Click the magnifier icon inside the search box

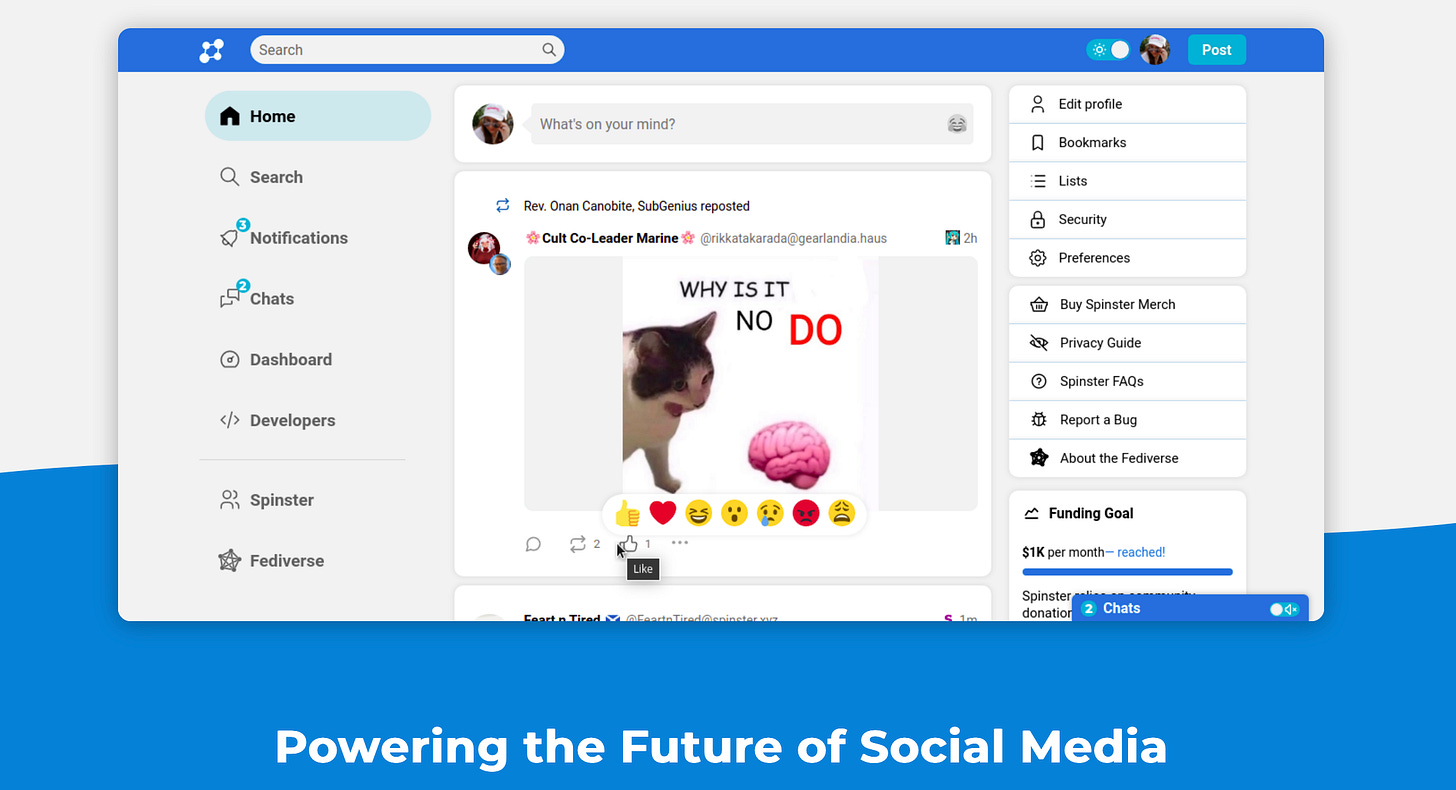pyautogui.click(x=549, y=50)
